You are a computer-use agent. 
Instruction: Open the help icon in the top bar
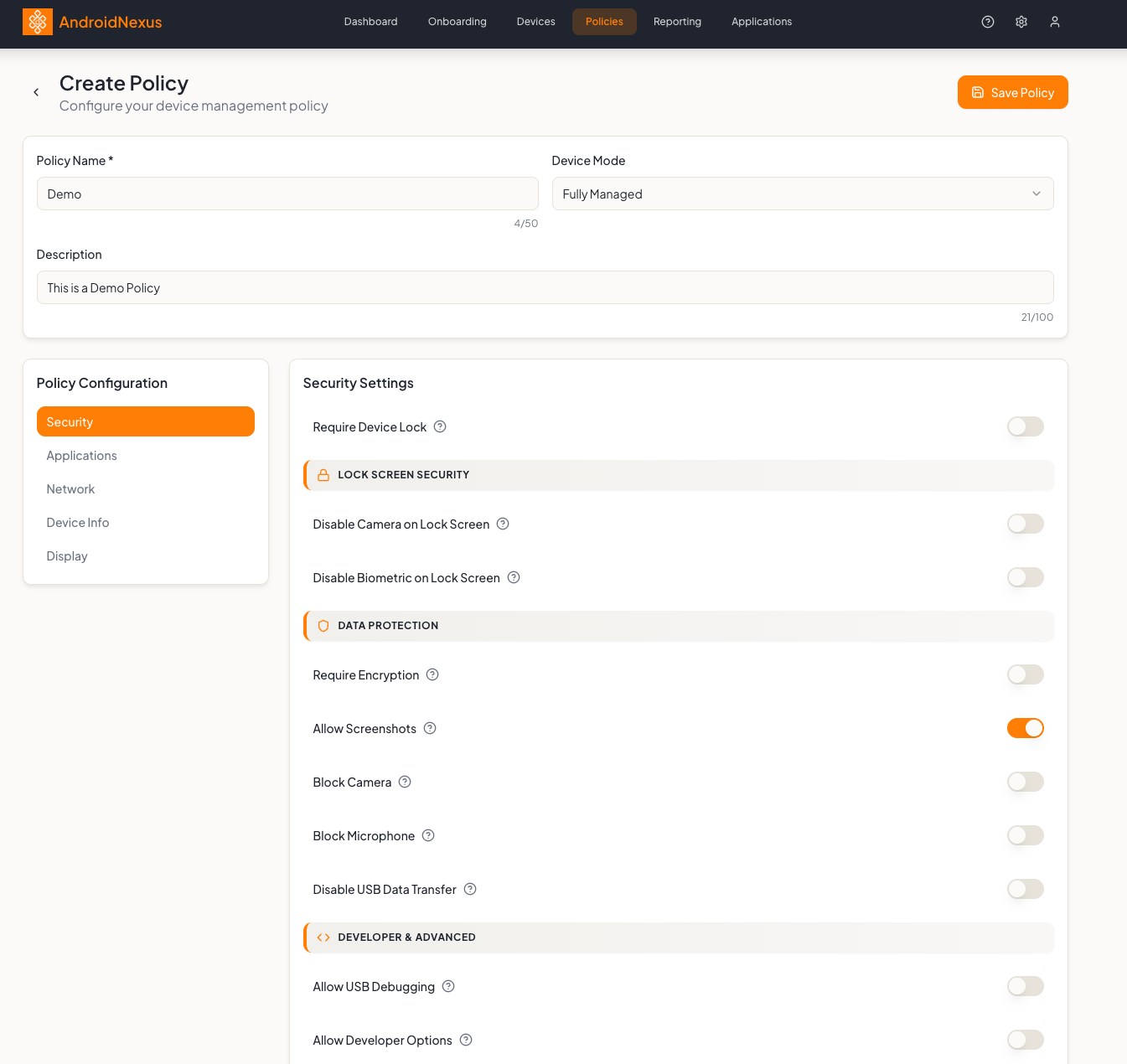point(988,21)
